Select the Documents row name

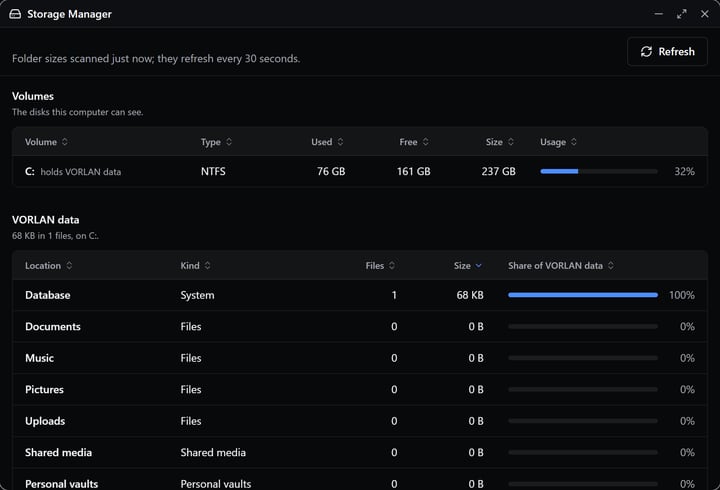(53, 327)
